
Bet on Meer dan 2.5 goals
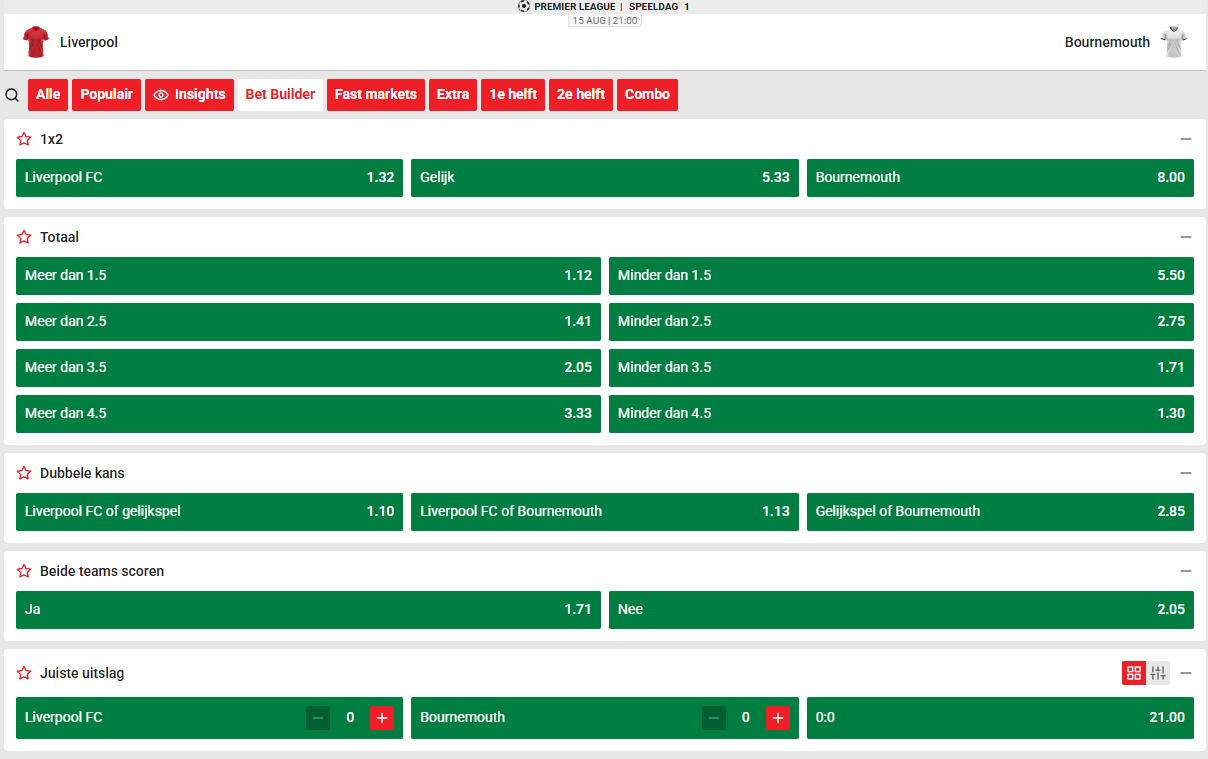click(308, 322)
